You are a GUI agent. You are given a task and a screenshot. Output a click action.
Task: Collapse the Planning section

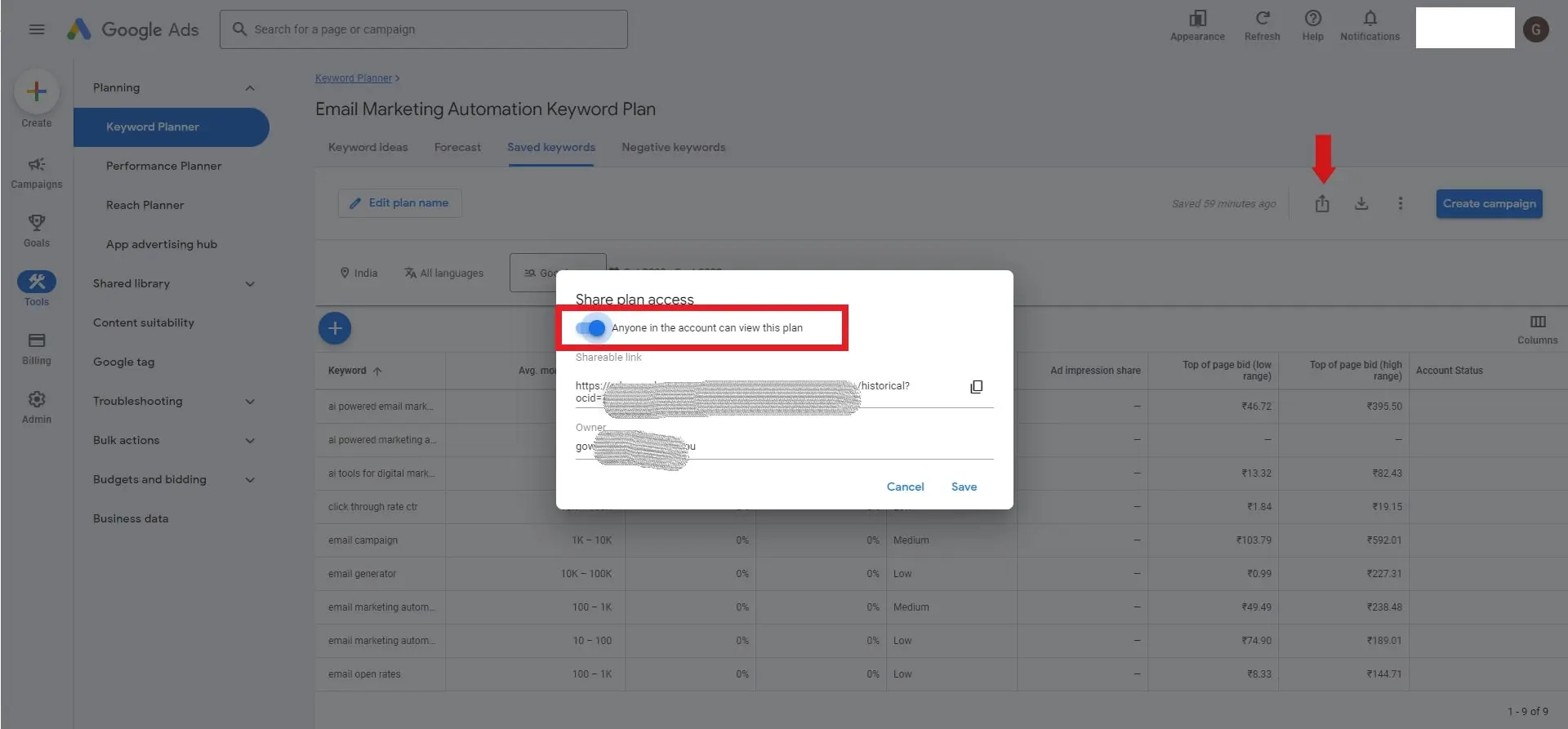[x=250, y=88]
